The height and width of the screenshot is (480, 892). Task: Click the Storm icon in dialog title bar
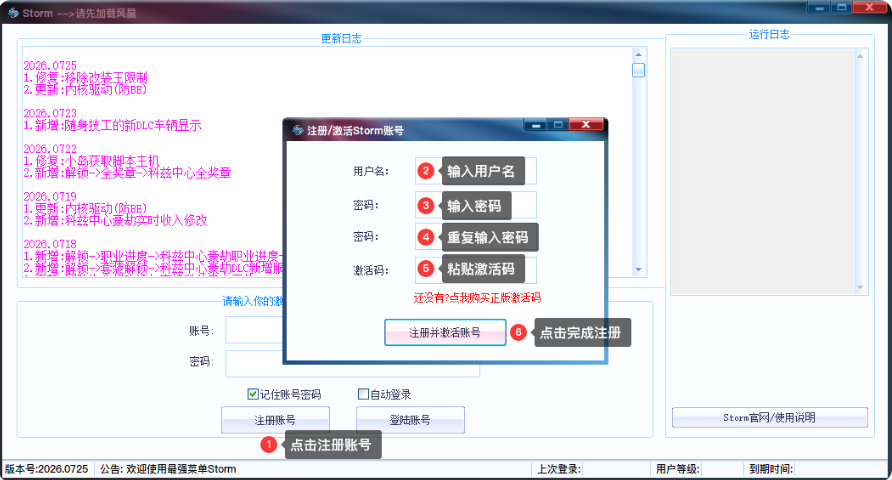[x=298, y=130]
